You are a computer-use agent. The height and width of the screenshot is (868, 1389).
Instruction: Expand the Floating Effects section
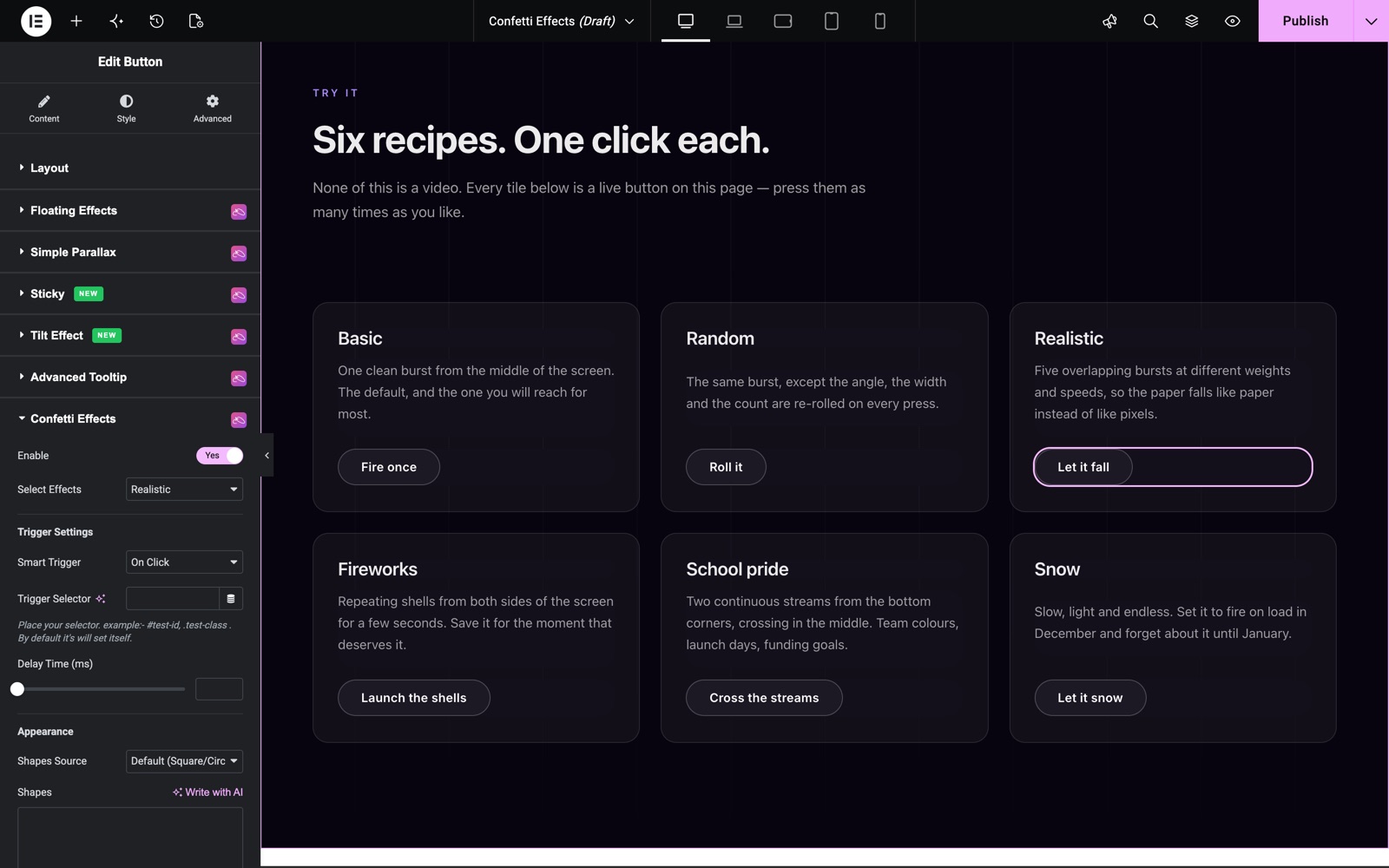tap(130, 211)
